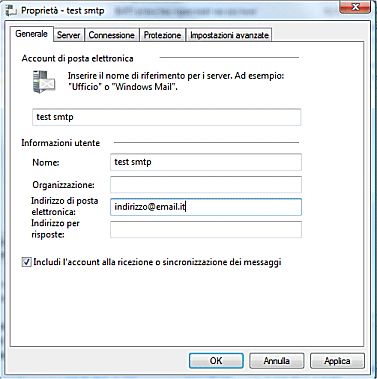This screenshot has height=379, width=377.
Task: Click the Indirizzo di posta elettronica field
Action: coord(206,207)
